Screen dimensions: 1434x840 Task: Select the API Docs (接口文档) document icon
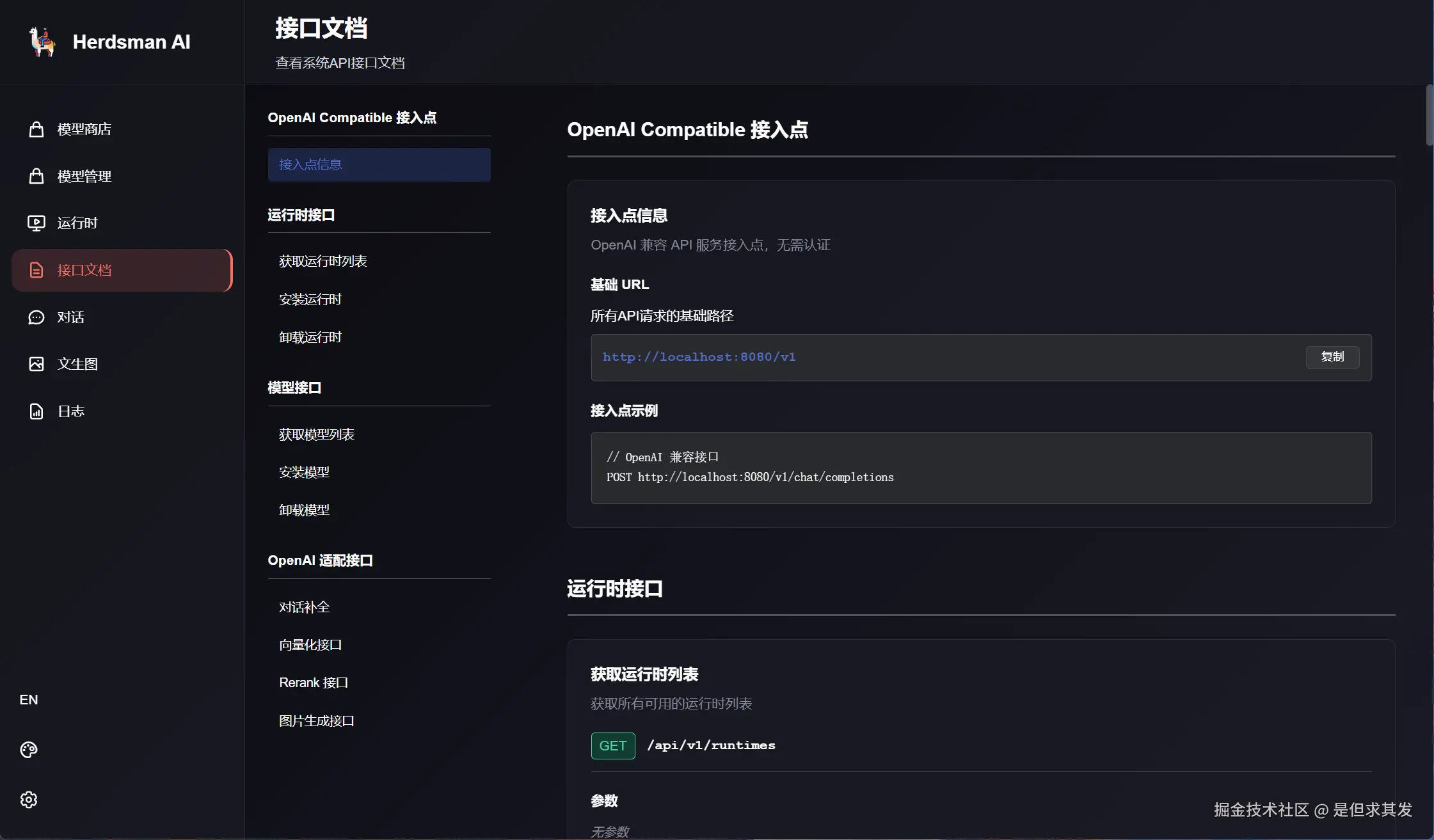coord(36,270)
